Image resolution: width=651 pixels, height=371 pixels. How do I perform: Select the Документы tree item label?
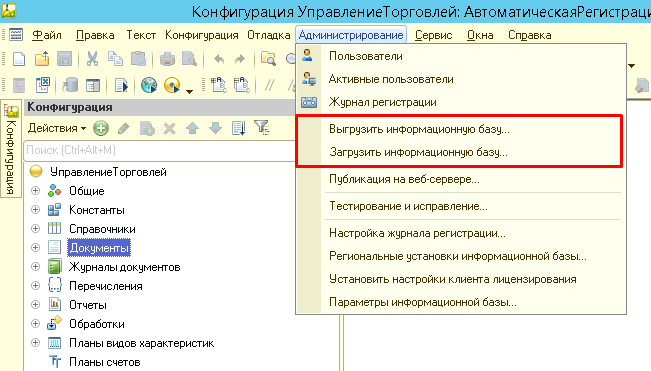(99, 248)
